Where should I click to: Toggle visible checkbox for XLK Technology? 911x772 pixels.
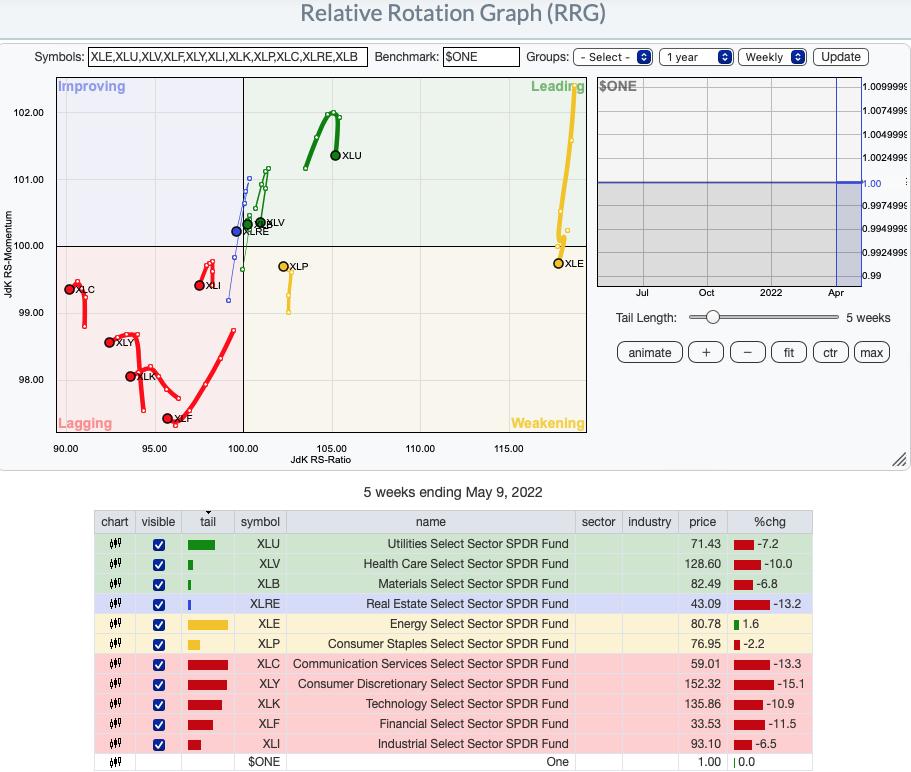click(x=158, y=704)
